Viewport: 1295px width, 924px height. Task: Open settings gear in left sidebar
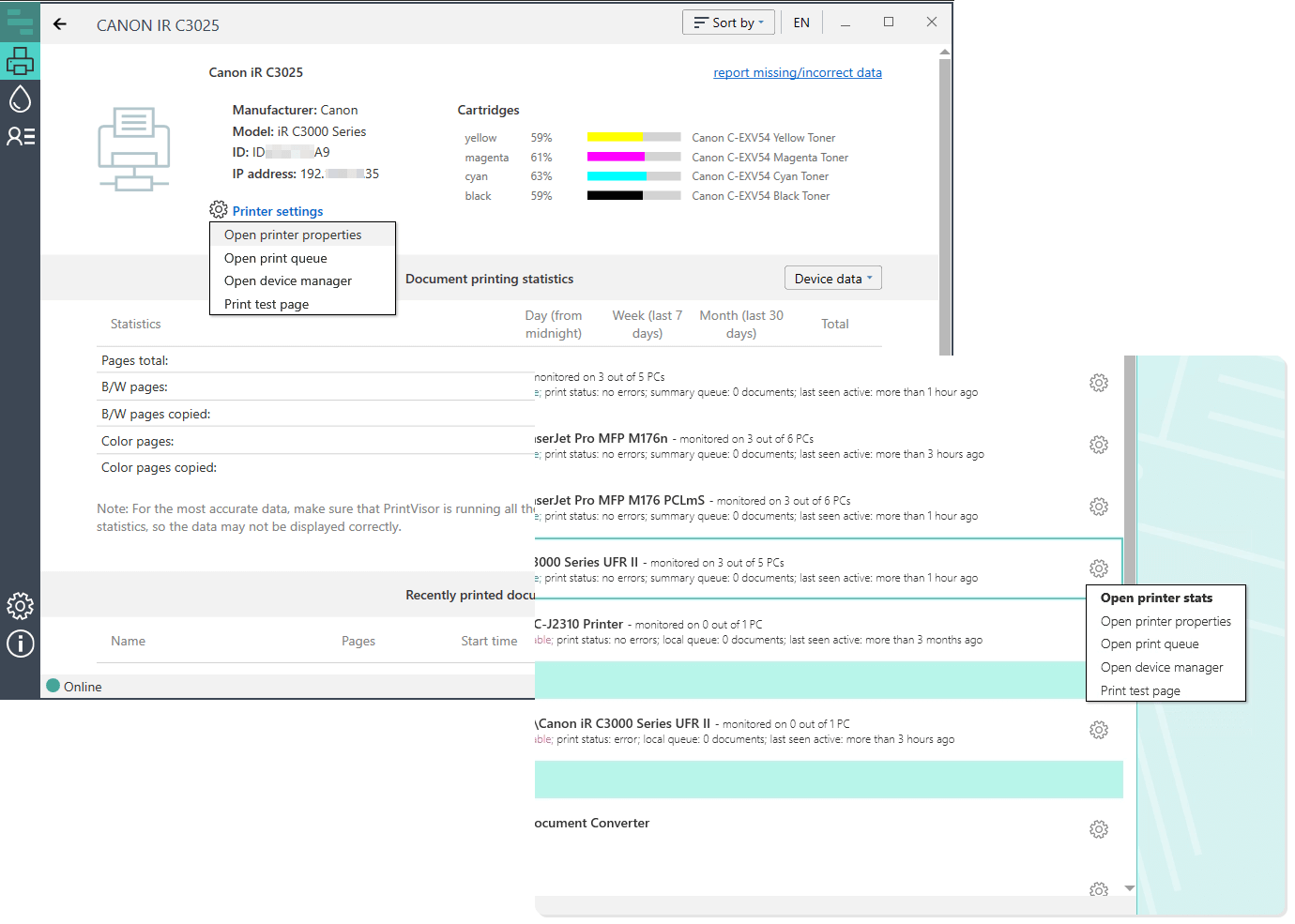coord(20,606)
